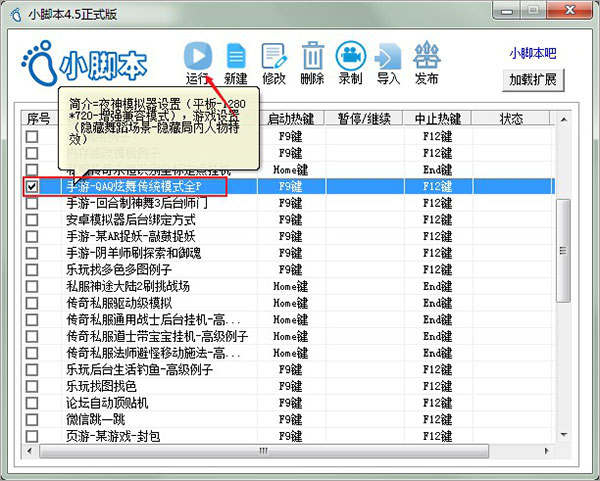This screenshot has height=481, width=600.
Task: Uncheck the 手游-QAQ炫舞传统模式全P checkbox
Action: coord(33,186)
